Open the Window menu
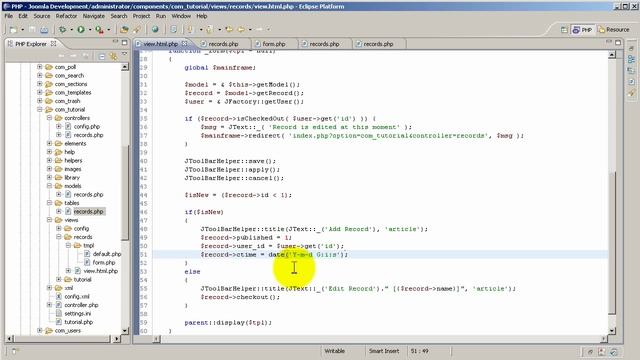640x360 pixels. pyautogui.click(x=181, y=16)
